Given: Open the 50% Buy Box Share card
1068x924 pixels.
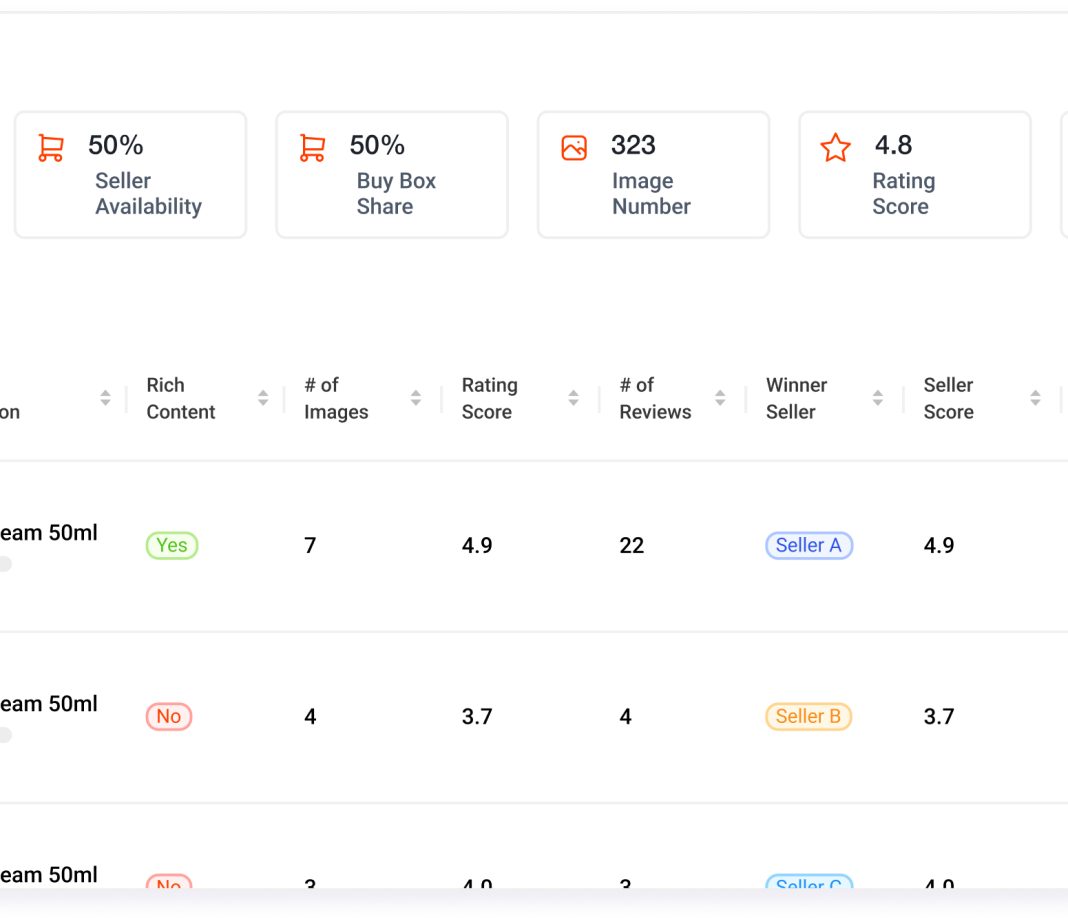Looking at the screenshot, I should pos(392,175).
